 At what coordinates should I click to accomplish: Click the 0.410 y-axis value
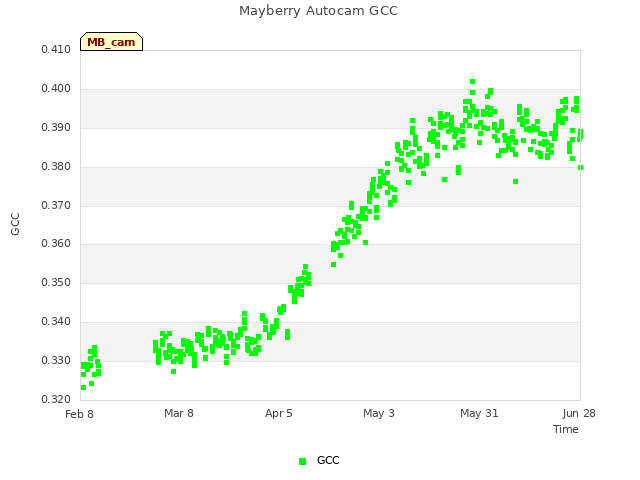click(x=56, y=50)
